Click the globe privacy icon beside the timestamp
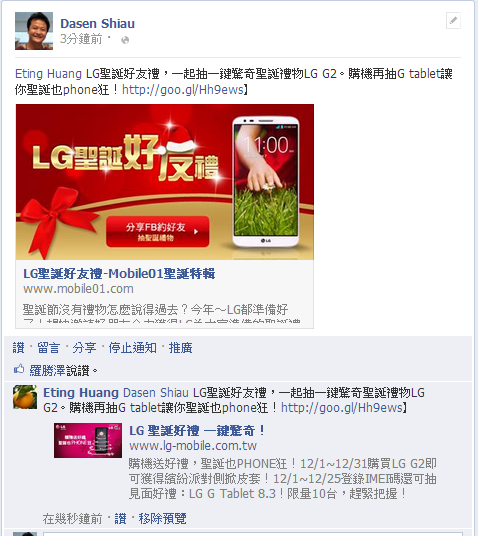 point(125,40)
